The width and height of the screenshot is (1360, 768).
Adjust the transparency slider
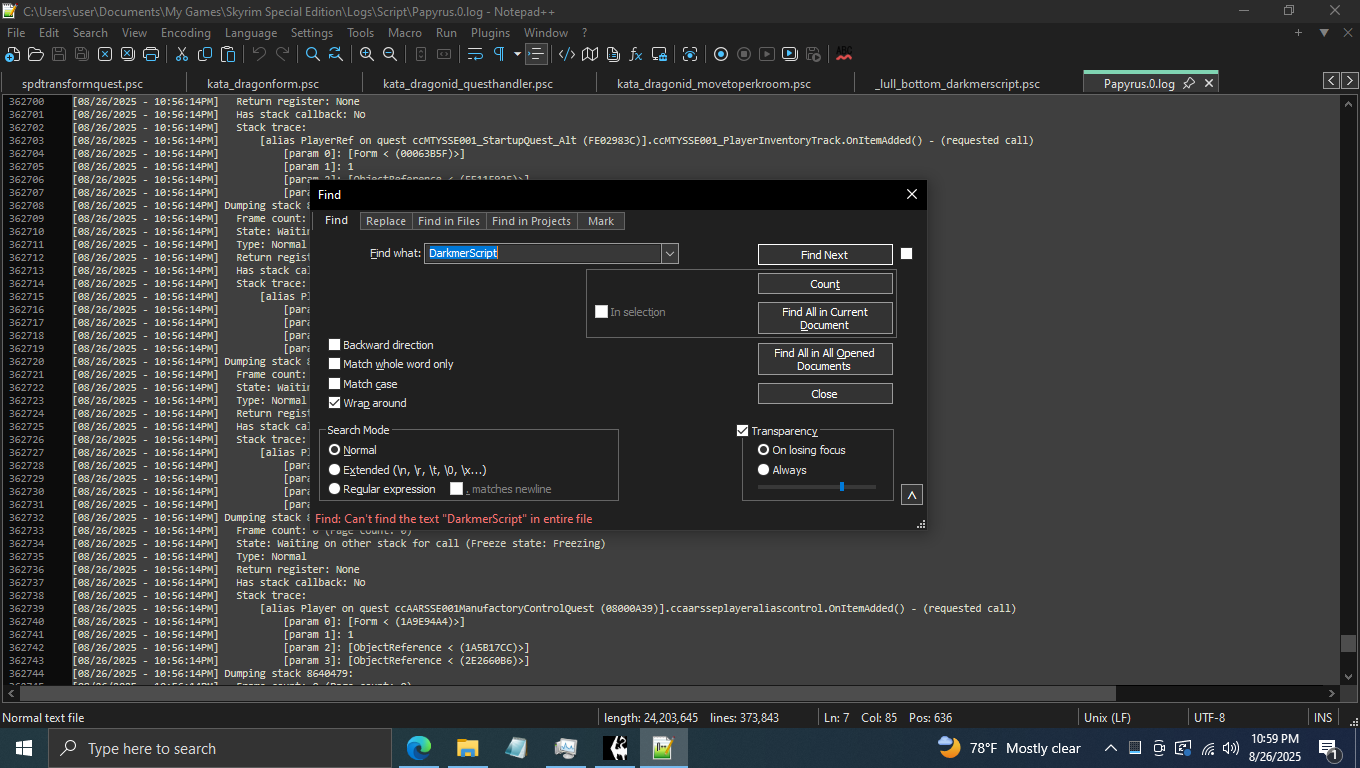[842, 487]
